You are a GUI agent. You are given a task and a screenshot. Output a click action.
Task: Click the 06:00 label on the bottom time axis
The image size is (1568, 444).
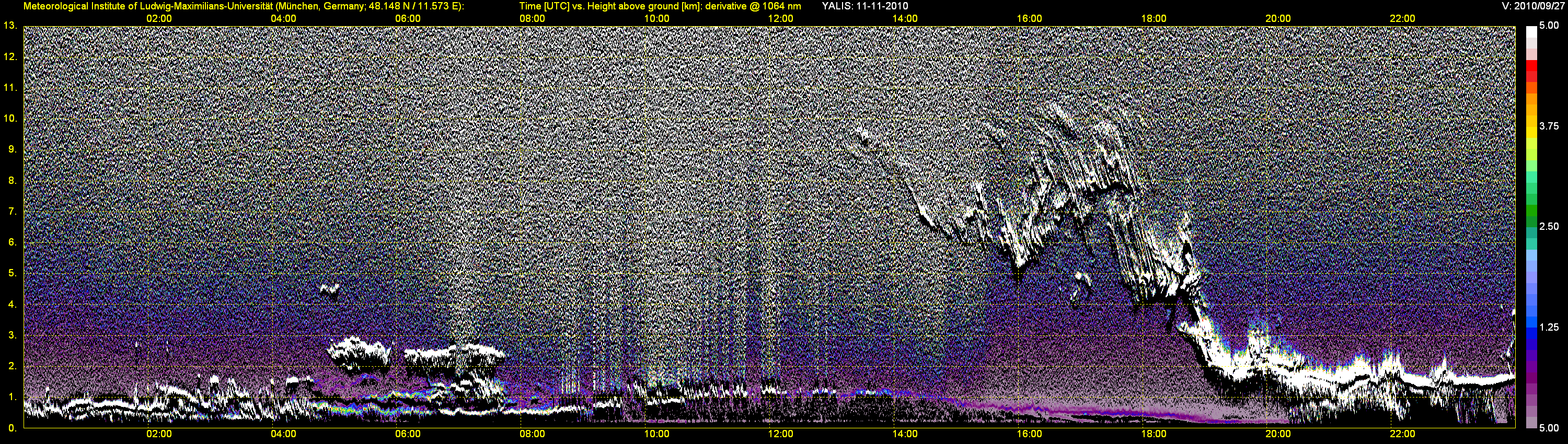click(x=407, y=434)
